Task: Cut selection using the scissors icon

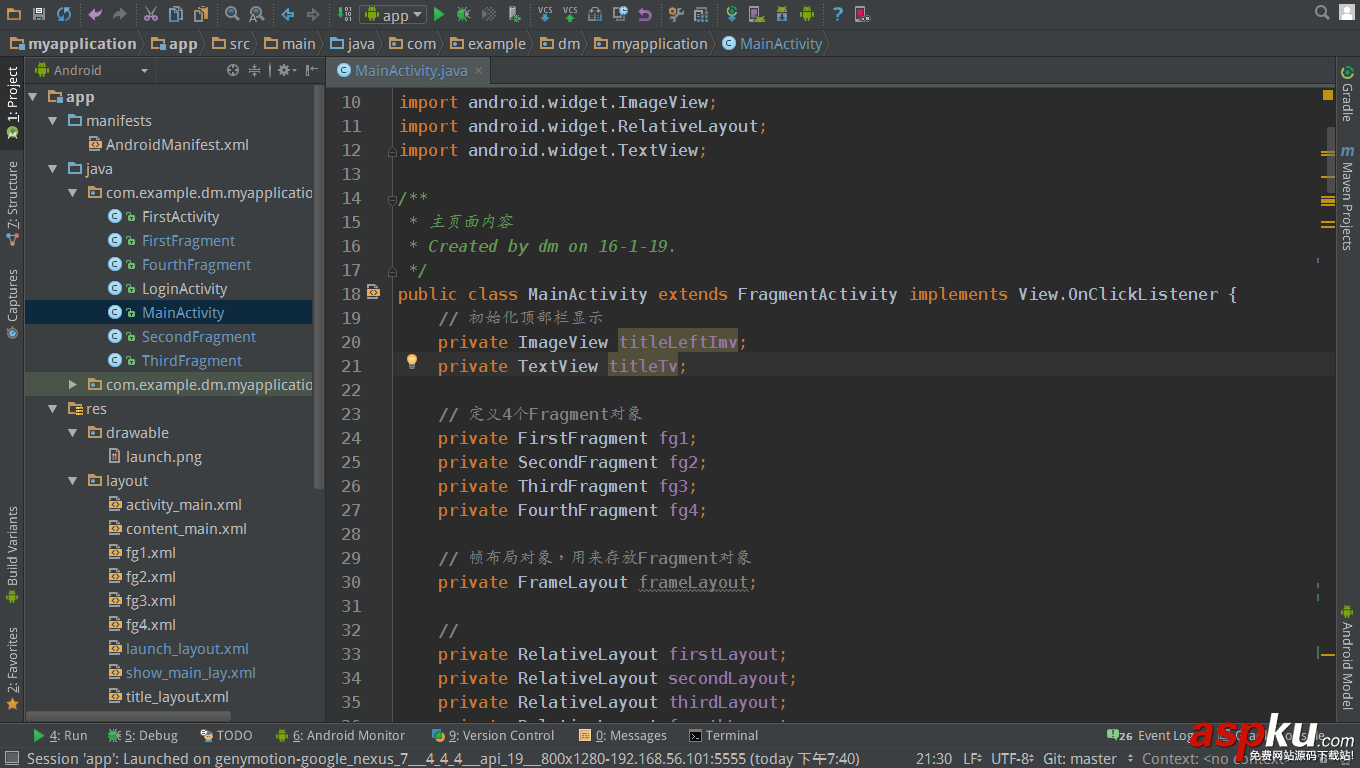Action: [x=152, y=14]
